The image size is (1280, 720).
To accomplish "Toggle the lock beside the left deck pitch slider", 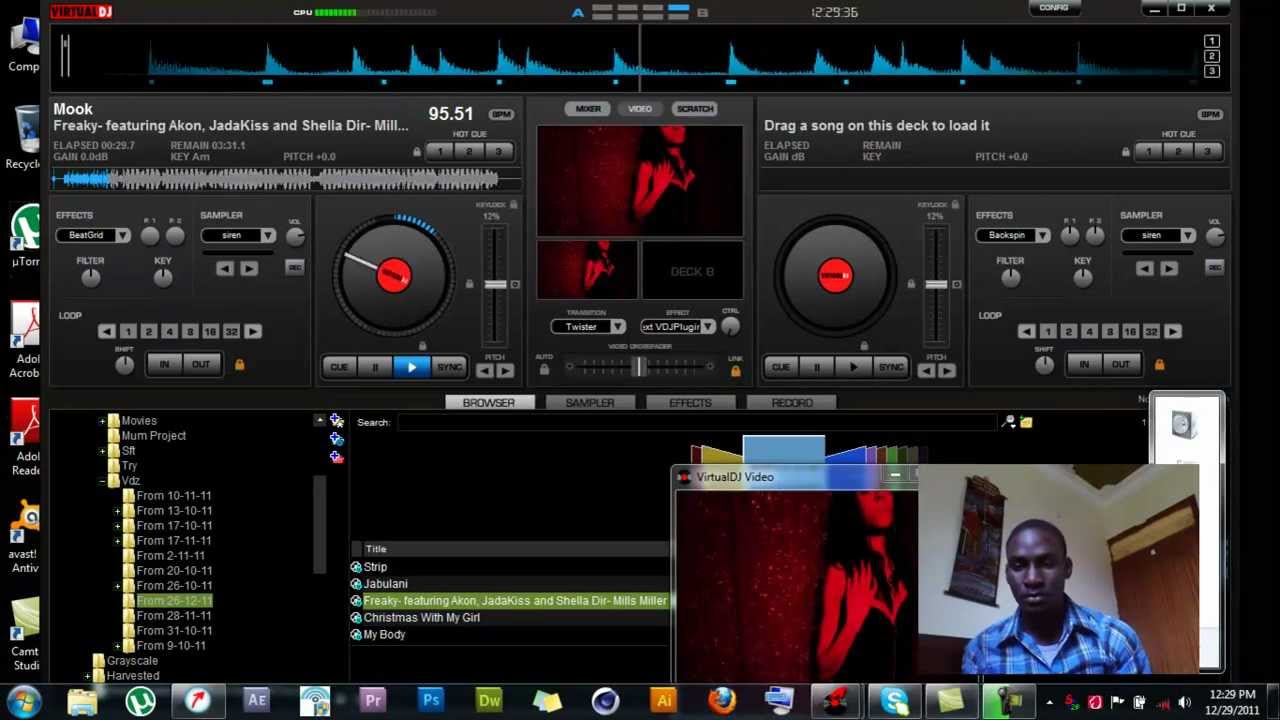I will (469, 284).
